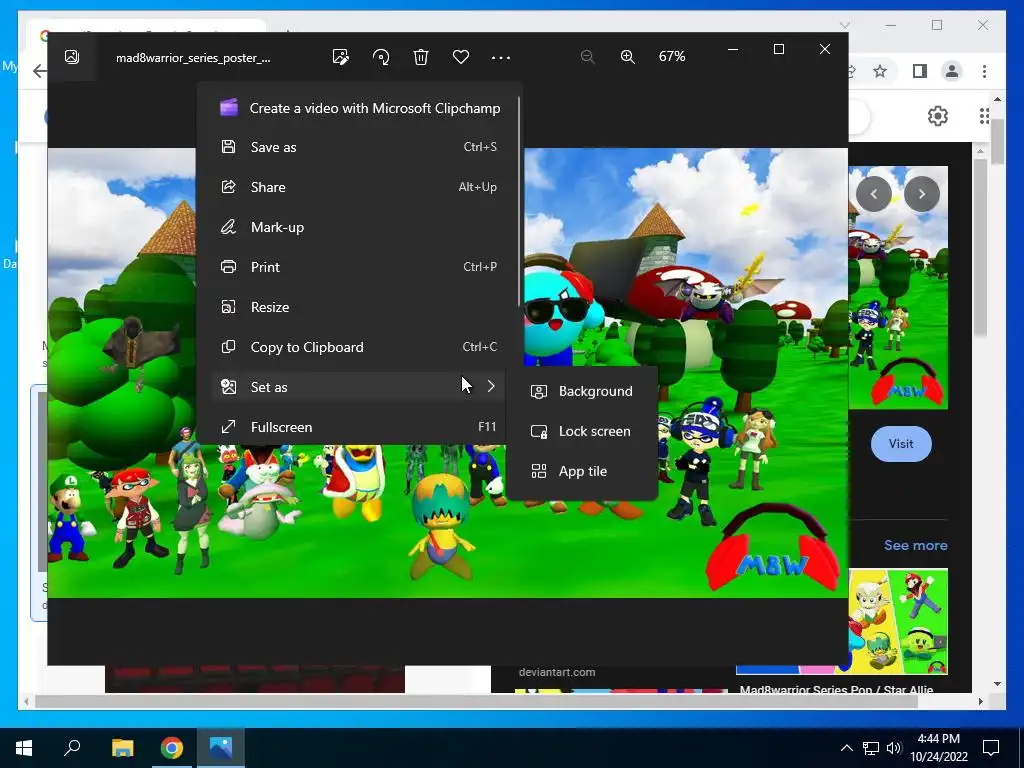Image resolution: width=1024 pixels, height=768 pixels.
Task: Click the printer icon in the menu
Action: click(x=228, y=266)
